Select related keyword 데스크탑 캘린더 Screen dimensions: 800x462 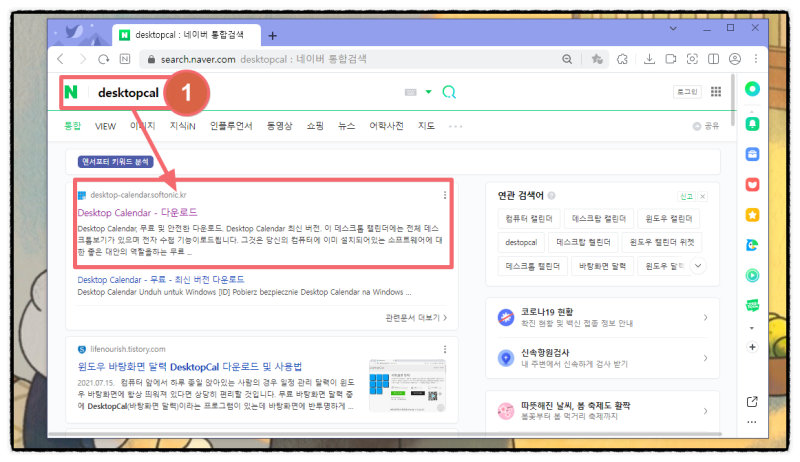click(598, 219)
